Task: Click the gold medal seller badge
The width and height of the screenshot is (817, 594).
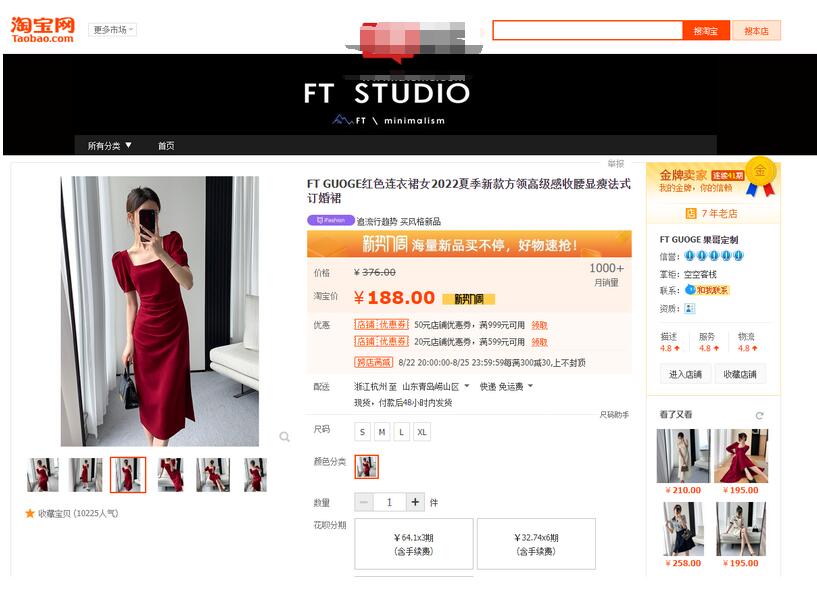Action: click(x=760, y=171)
